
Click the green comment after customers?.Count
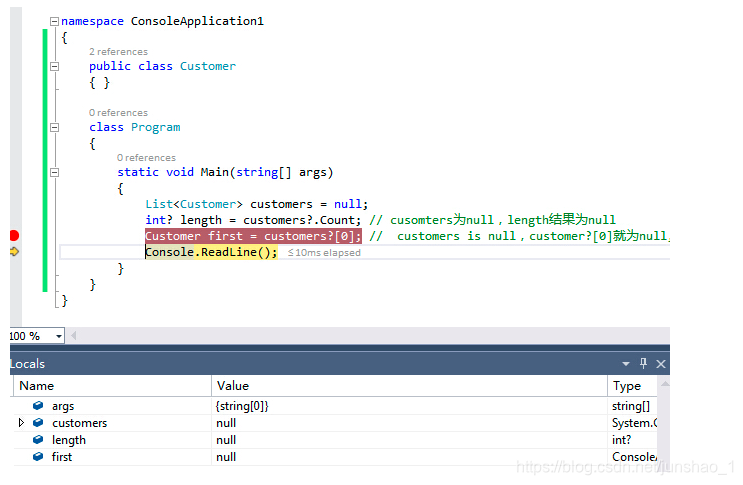pyautogui.click(x=492, y=220)
